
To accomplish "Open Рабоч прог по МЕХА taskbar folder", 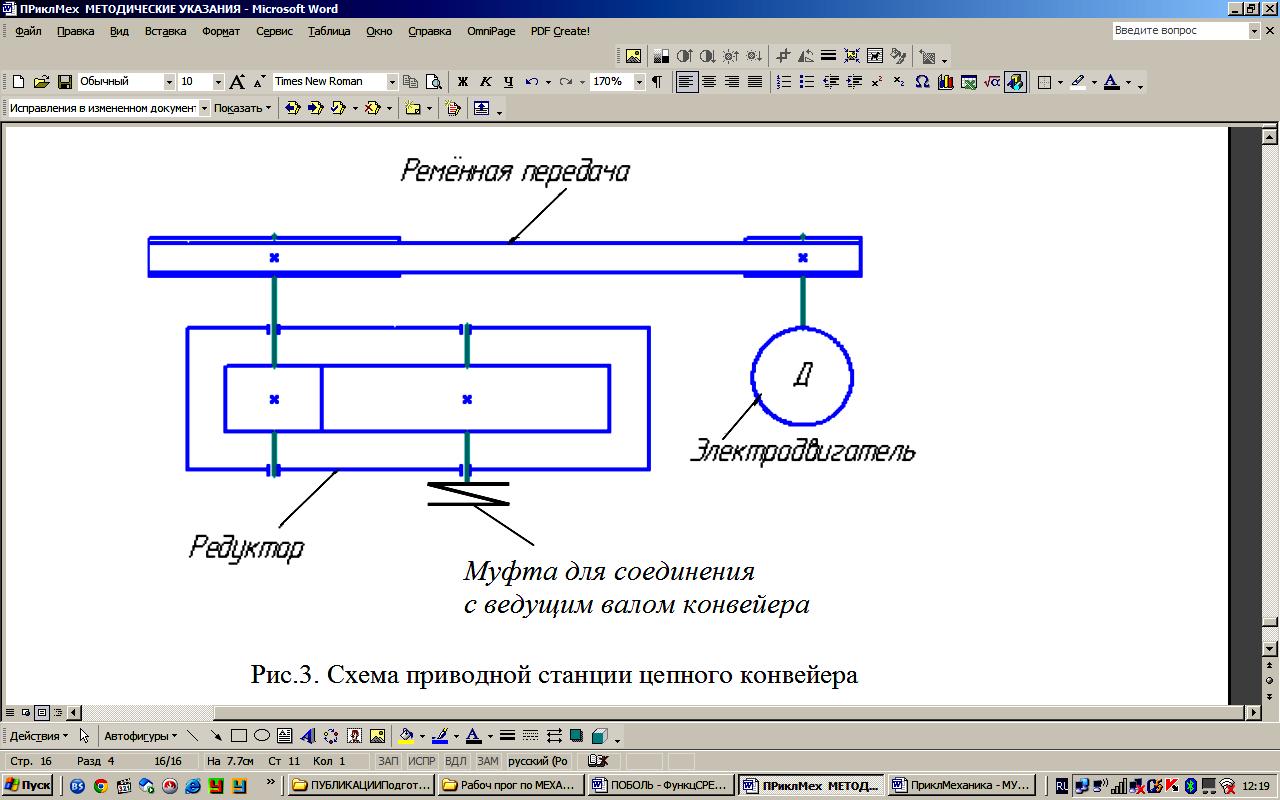I will 510,786.
